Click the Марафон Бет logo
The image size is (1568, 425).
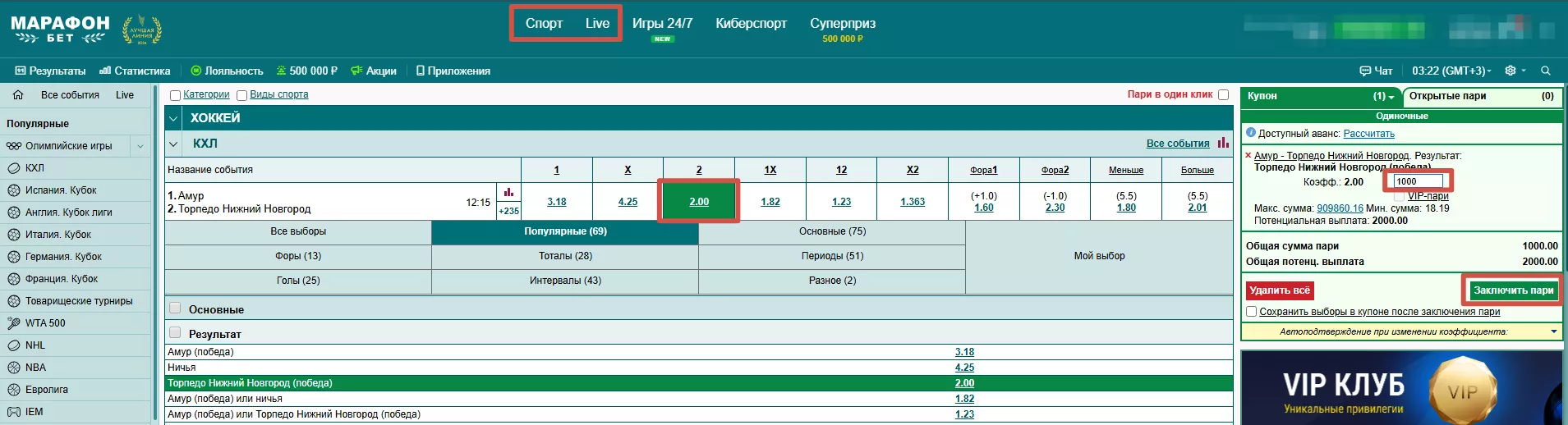point(60,29)
